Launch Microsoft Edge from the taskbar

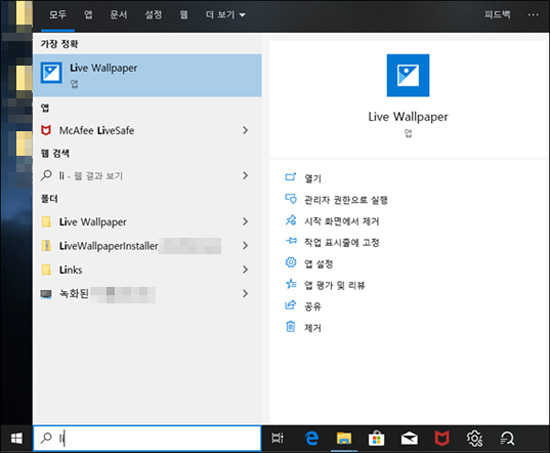pyautogui.click(x=311, y=439)
